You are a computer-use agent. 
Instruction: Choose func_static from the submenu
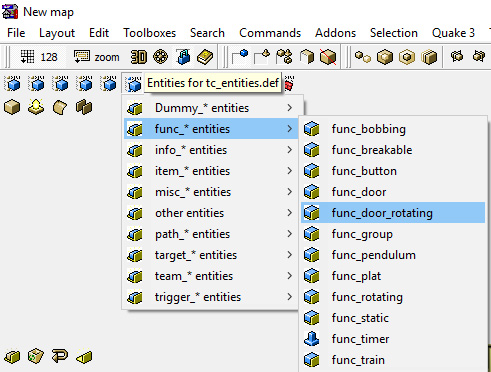tap(393, 318)
